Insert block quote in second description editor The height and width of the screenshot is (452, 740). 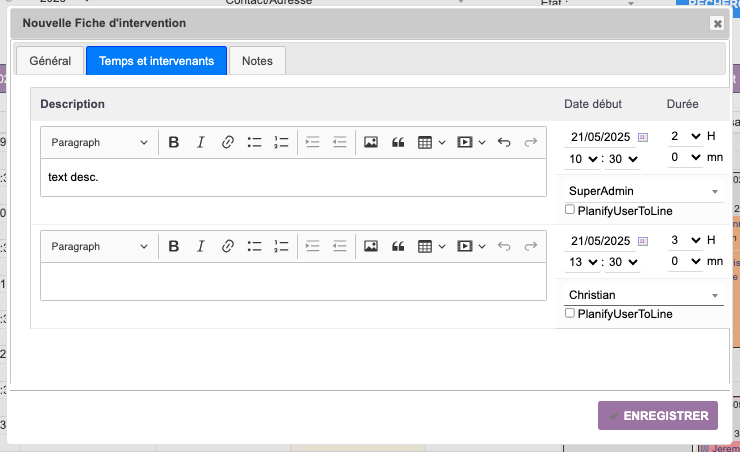[x=398, y=246]
